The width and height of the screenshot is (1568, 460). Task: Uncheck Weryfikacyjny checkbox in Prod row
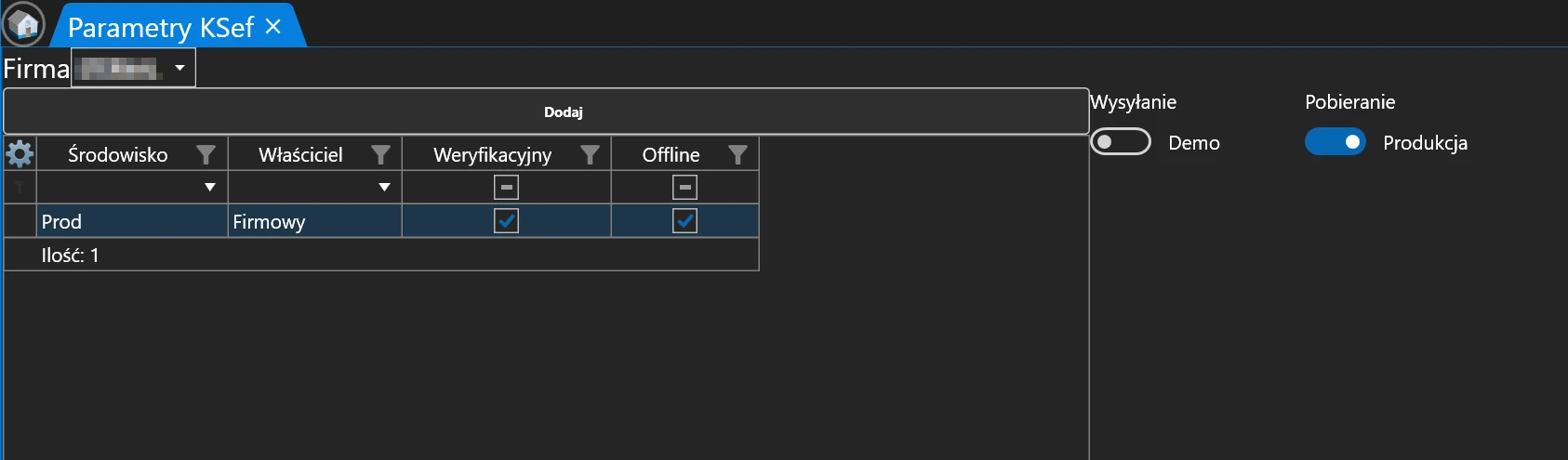(506, 221)
